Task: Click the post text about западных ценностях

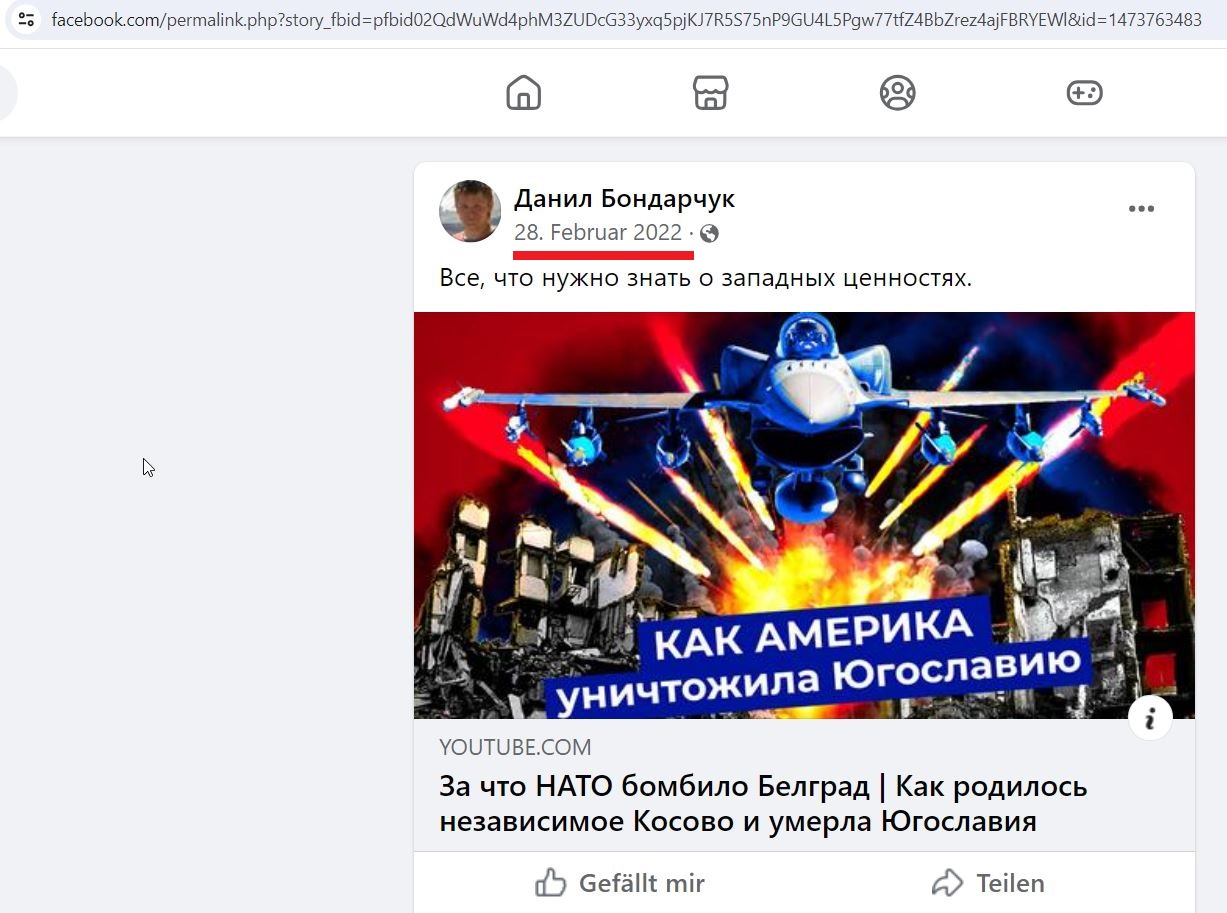Action: pos(705,277)
